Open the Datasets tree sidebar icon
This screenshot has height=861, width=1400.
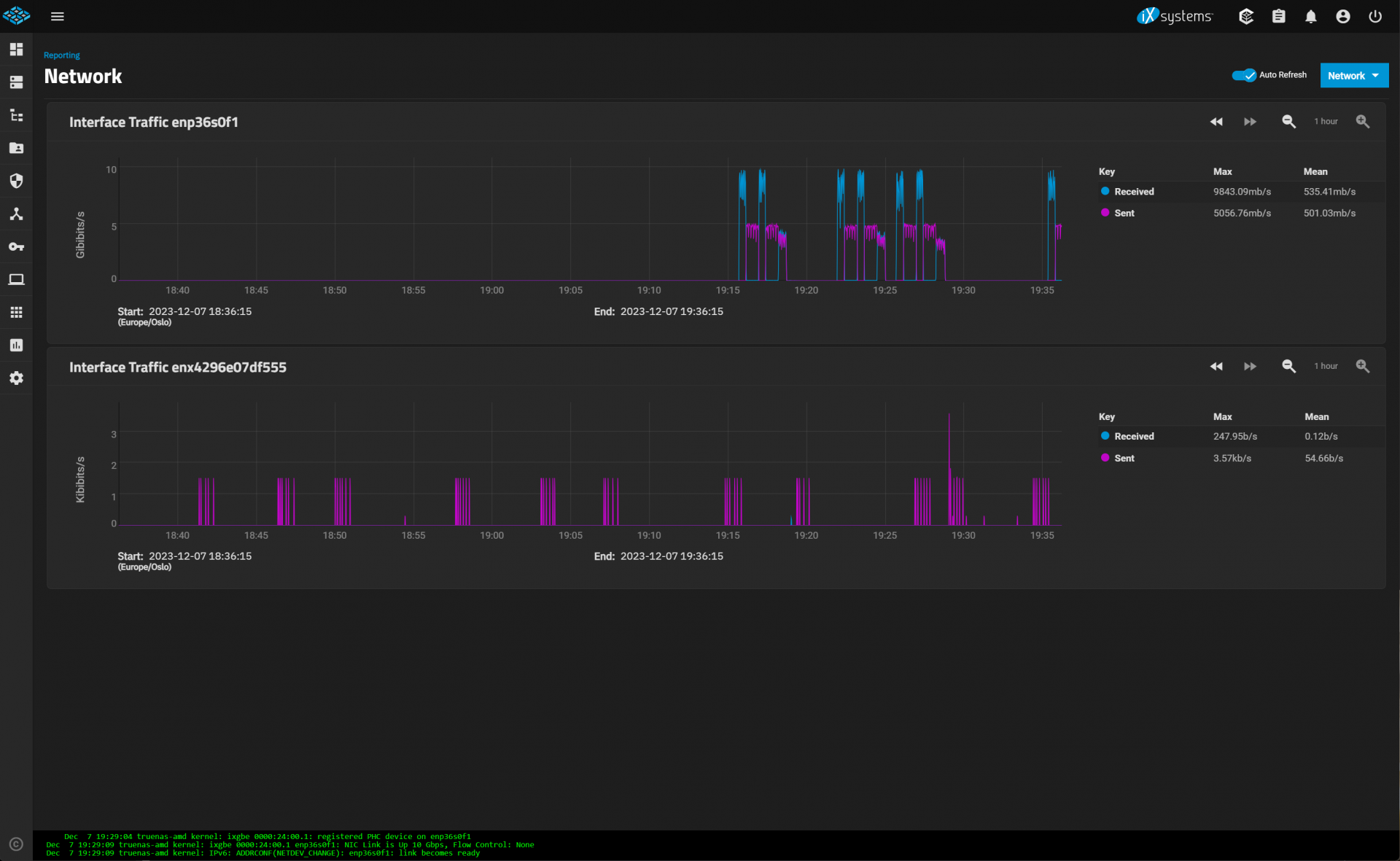(x=16, y=115)
